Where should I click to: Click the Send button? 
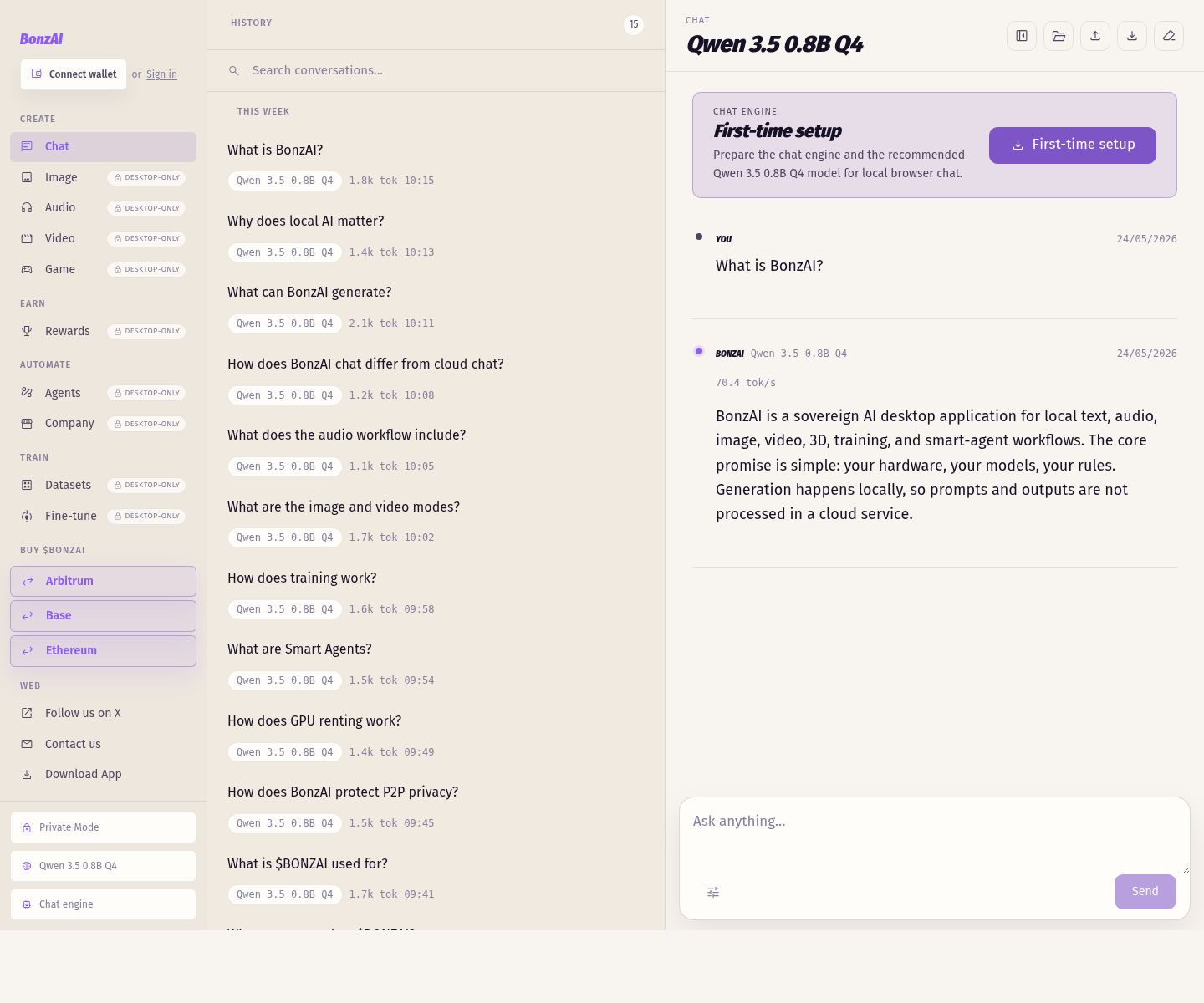click(x=1145, y=892)
